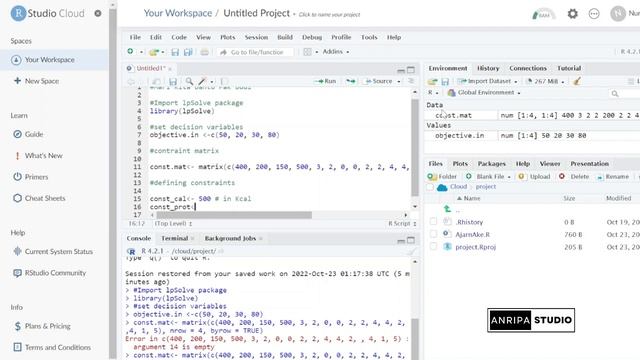Click the print icon in main toolbar
The image size is (640, 360).
coord(204,52)
